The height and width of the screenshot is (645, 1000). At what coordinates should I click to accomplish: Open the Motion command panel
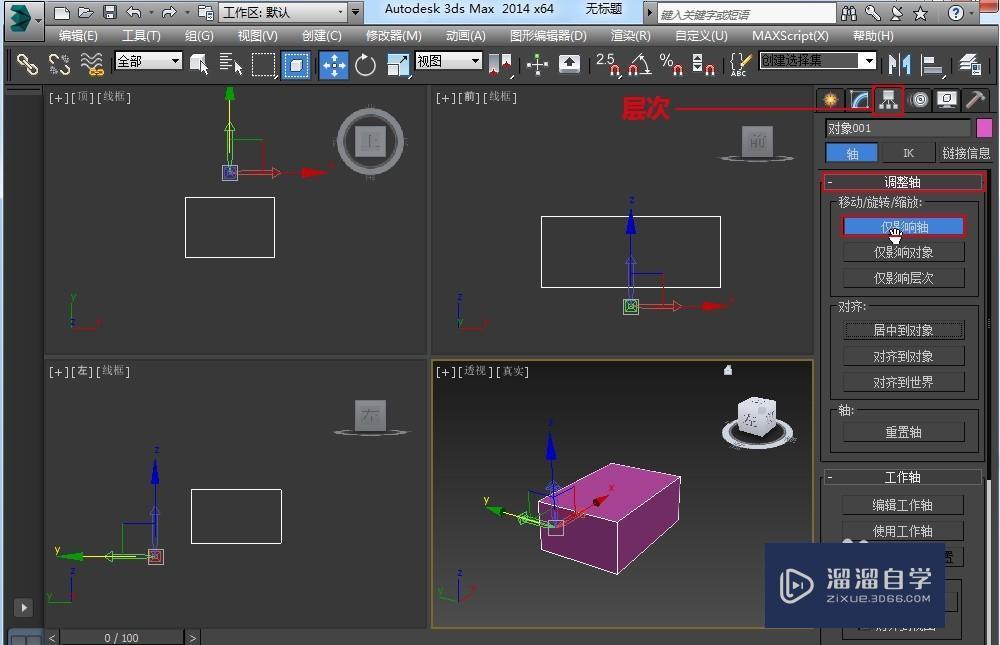[918, 100]
